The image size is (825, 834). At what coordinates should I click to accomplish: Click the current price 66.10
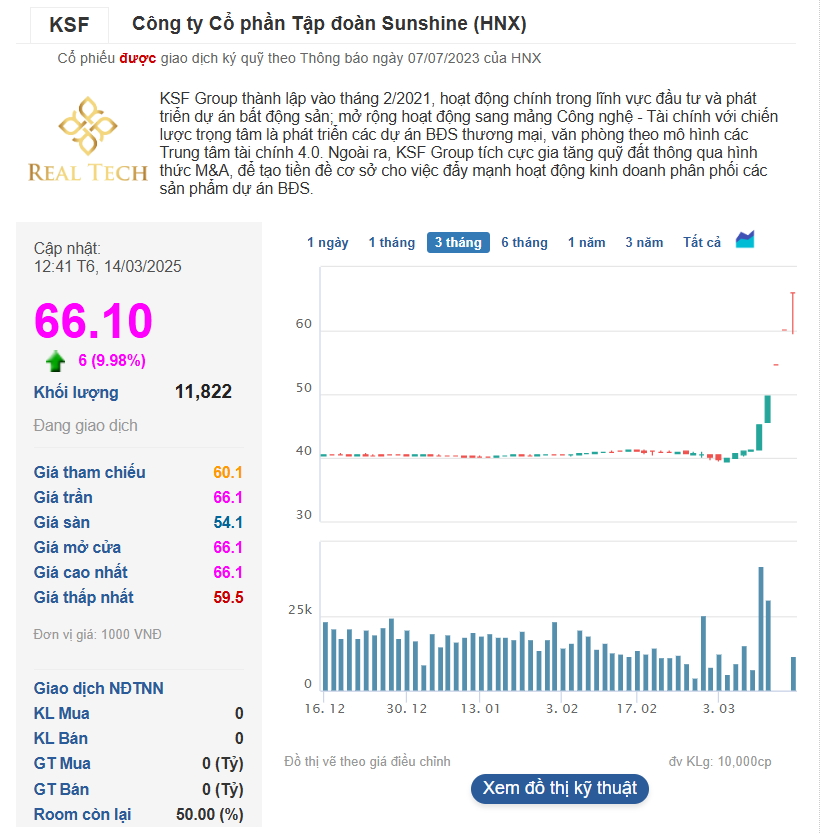pos(93,321)
